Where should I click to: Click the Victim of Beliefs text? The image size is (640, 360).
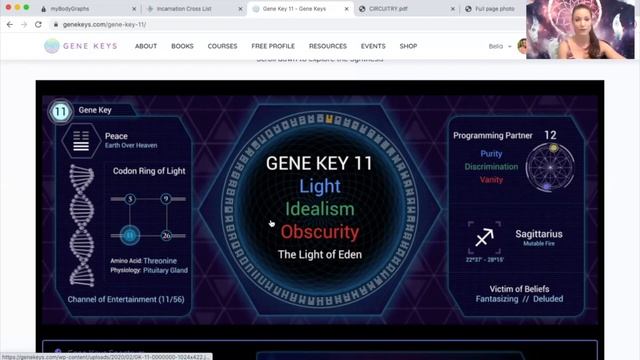click(x=519, y=289)
